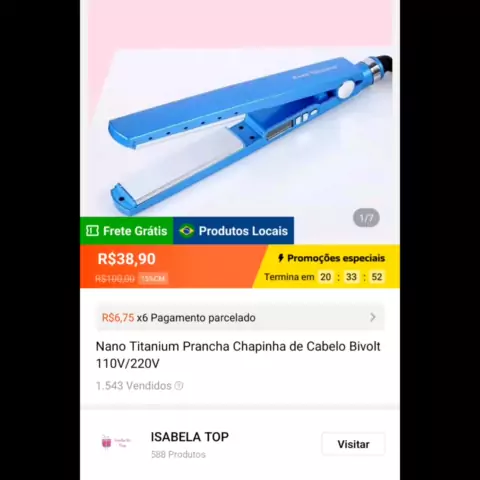Open the R$6,75 x6 Pagamento parcelado row
This screenshot has height=480, width=480.
tap(240, 318)
